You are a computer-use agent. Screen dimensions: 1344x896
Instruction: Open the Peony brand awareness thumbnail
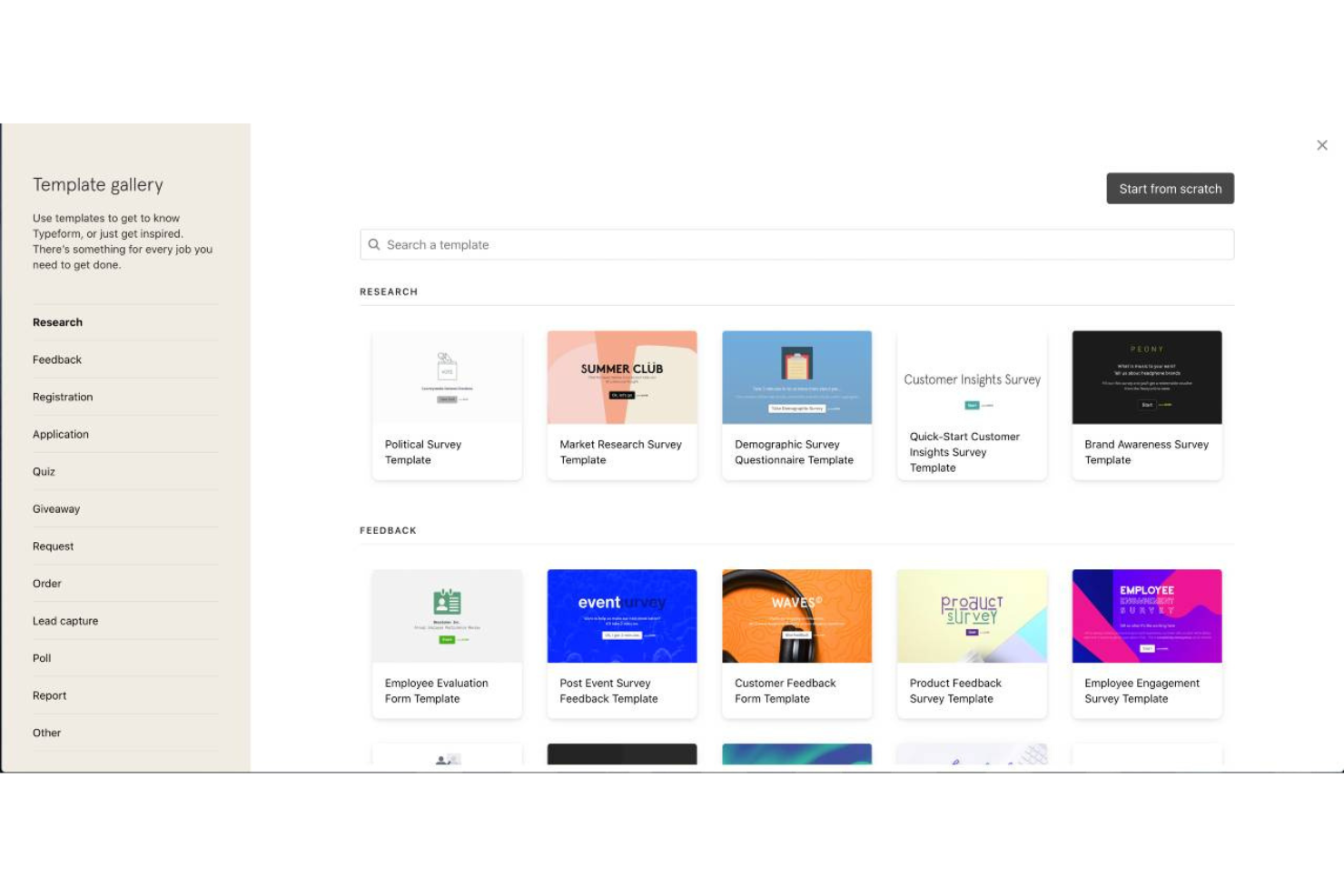click(1147, 377)
